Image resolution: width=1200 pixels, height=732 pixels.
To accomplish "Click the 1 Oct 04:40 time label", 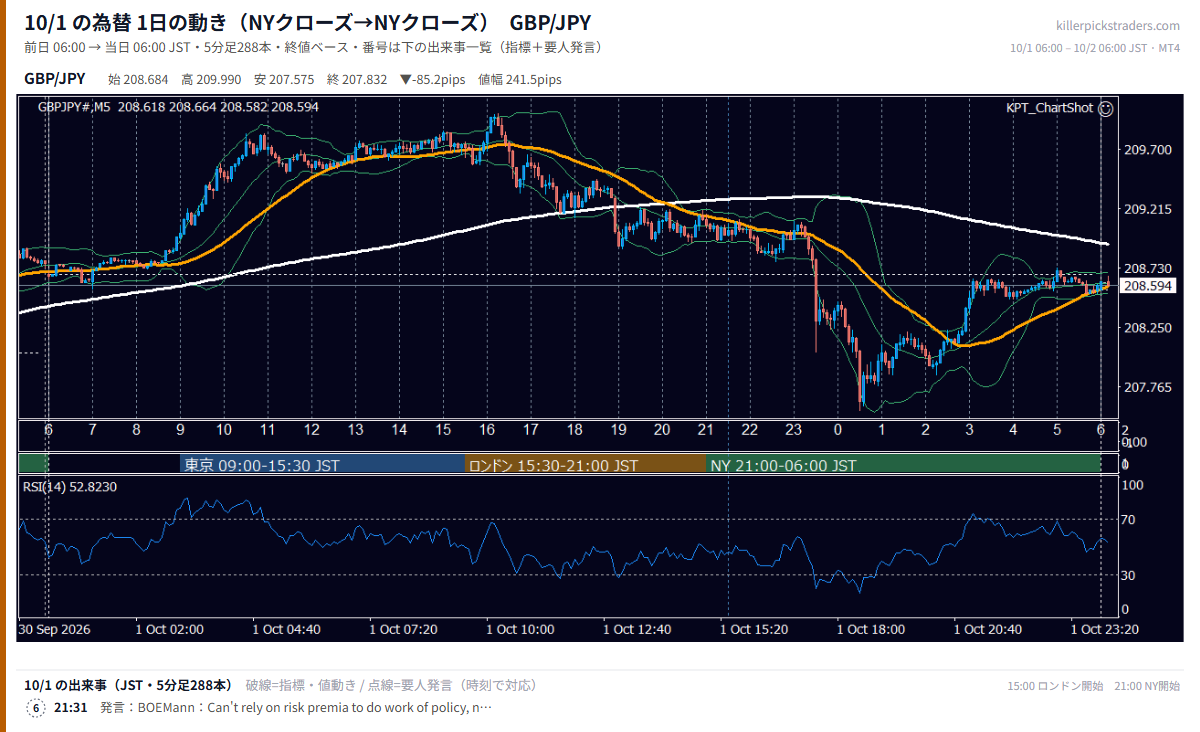I will [x=286, y=629].
